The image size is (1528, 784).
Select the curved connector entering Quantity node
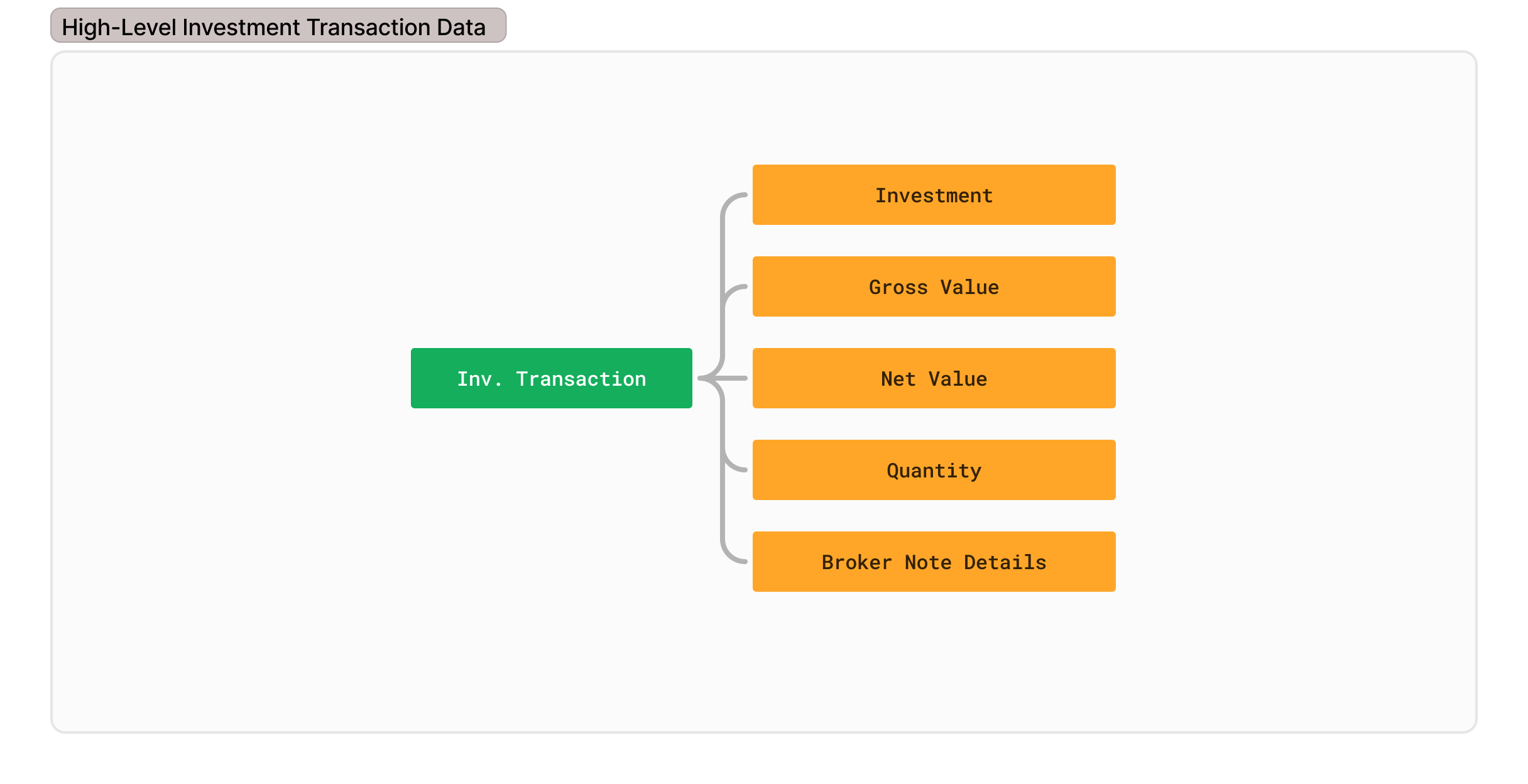pyautogui.click(x=732, y=463)
